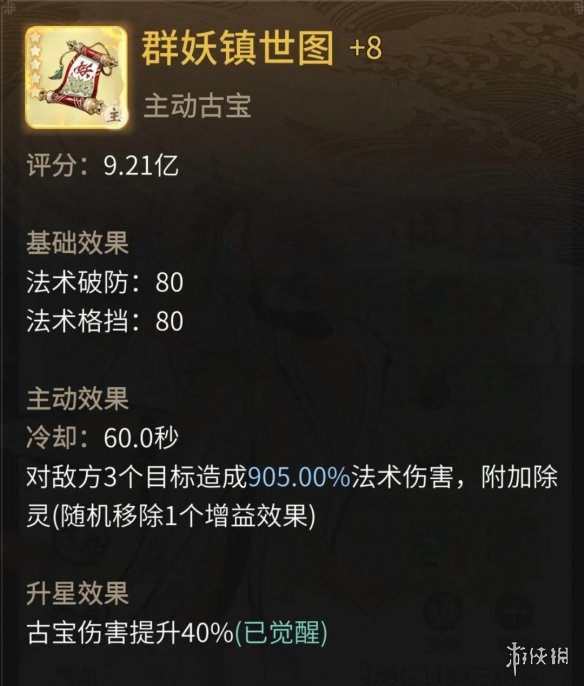Image resolution: width=584 pixels, height=686 pixels.
Task: Click the +8 enhancement level
Action: 366,48
